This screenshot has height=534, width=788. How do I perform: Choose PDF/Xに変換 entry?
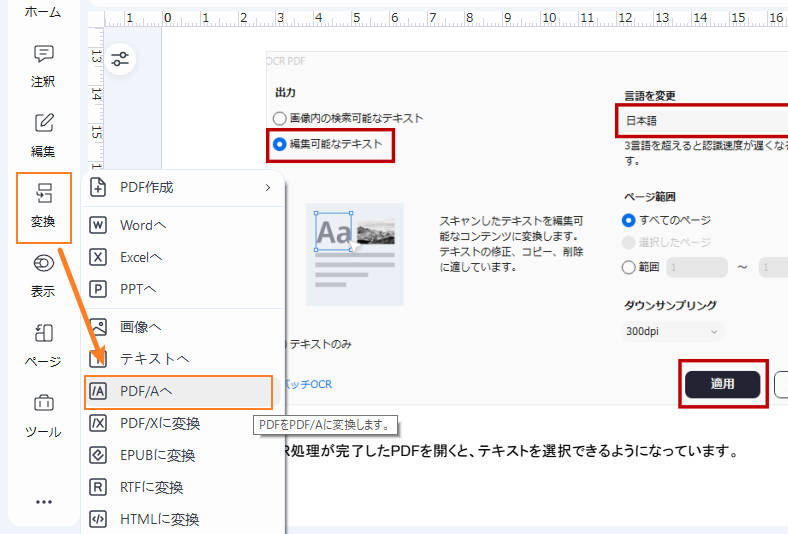183,423
